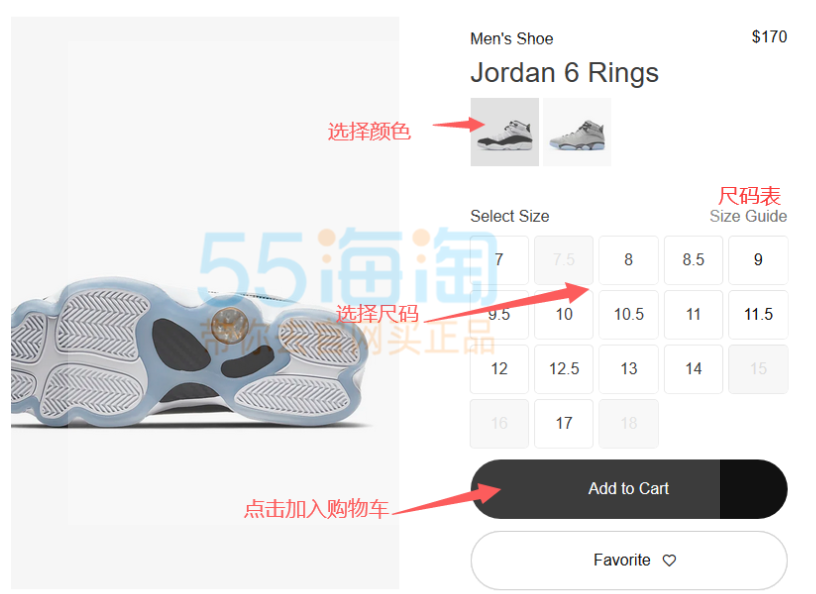The width and height of the screenshot is (816, 594).
Task: Choose size 13
Action: (628, 369)
